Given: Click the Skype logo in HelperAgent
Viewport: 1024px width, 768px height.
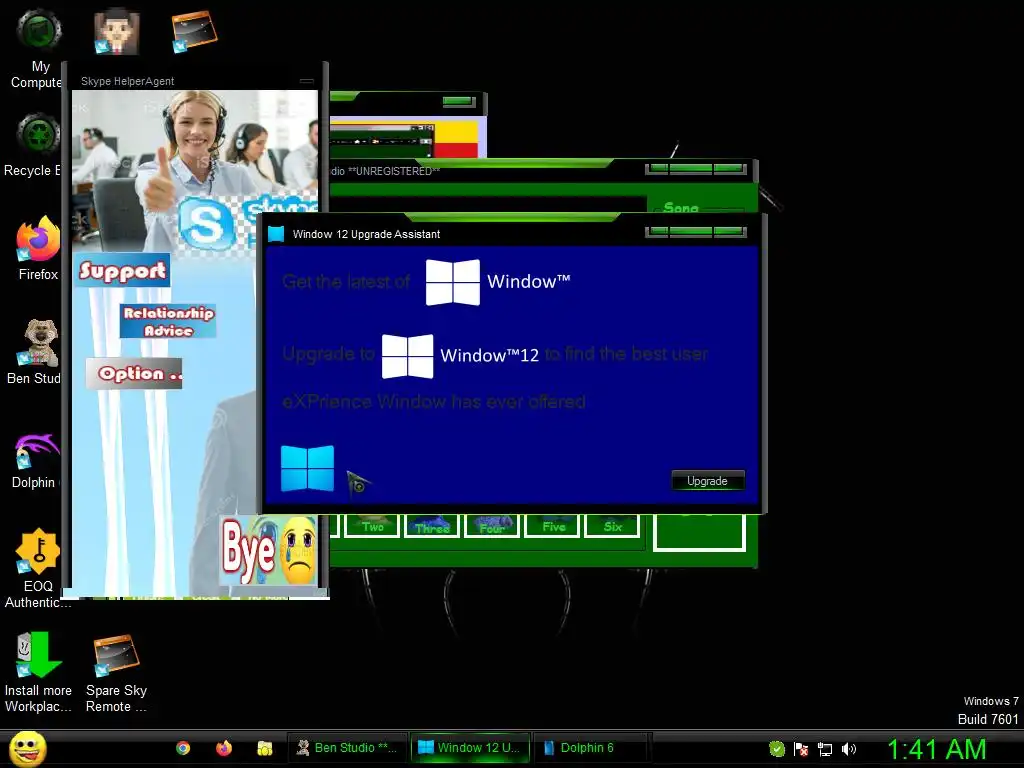Looking at the screenshot, I should click(206, 224).
